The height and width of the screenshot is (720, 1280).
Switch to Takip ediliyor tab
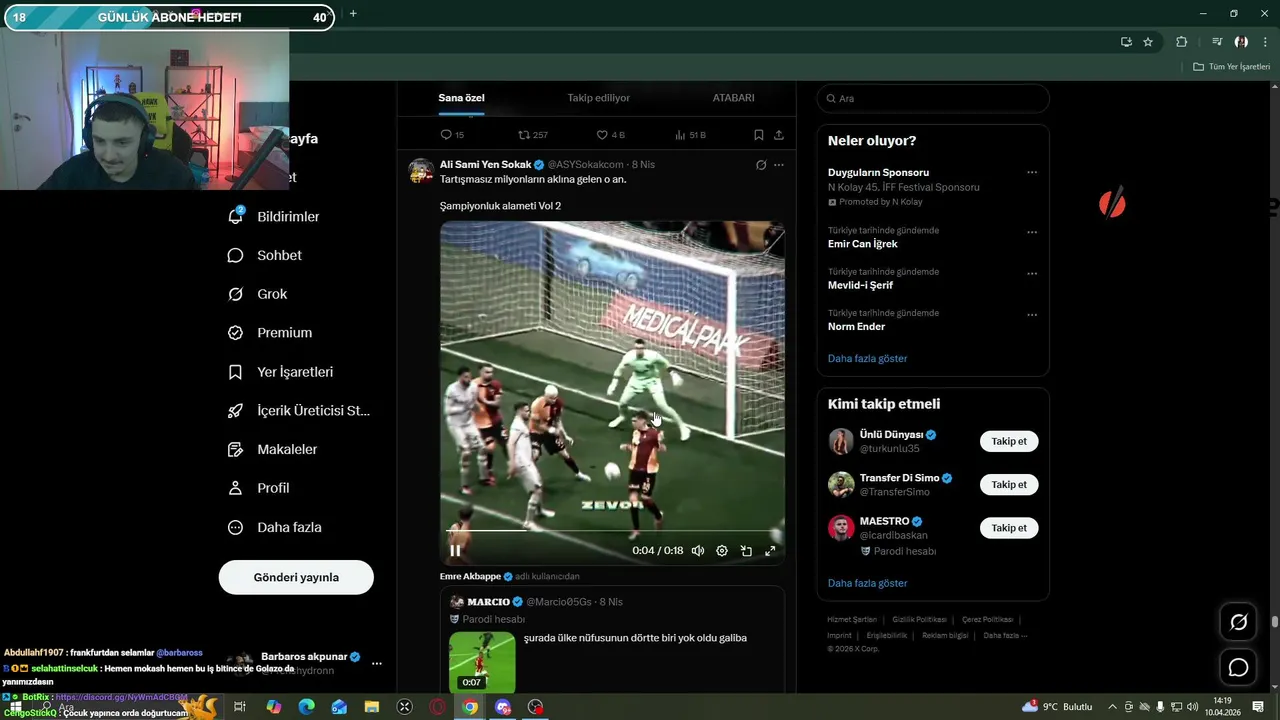point(598,98)
